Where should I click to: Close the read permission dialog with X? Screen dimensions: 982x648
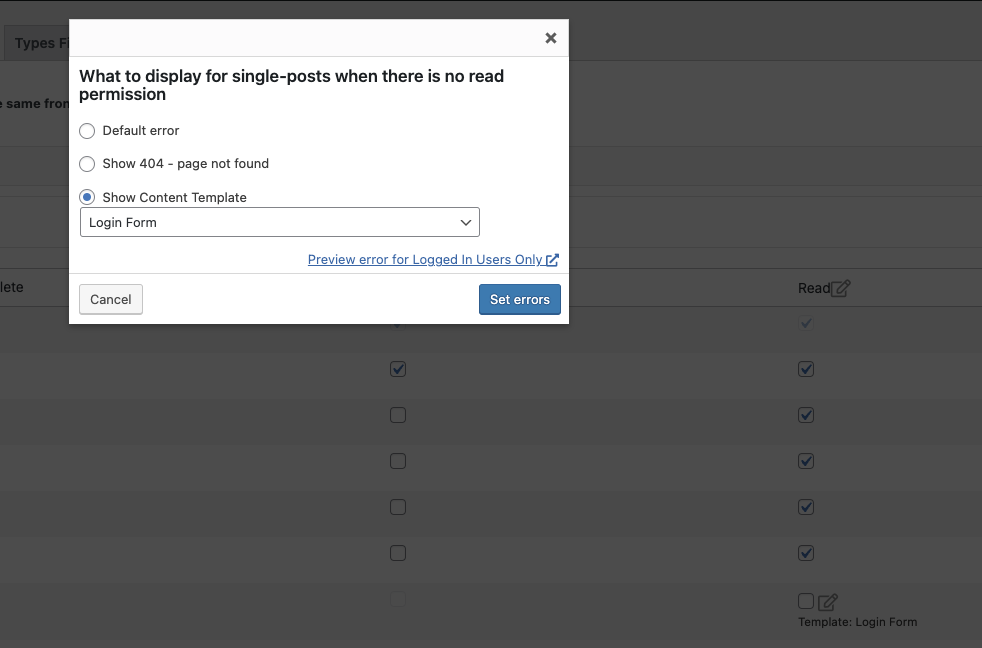click(x=550, y=38)
